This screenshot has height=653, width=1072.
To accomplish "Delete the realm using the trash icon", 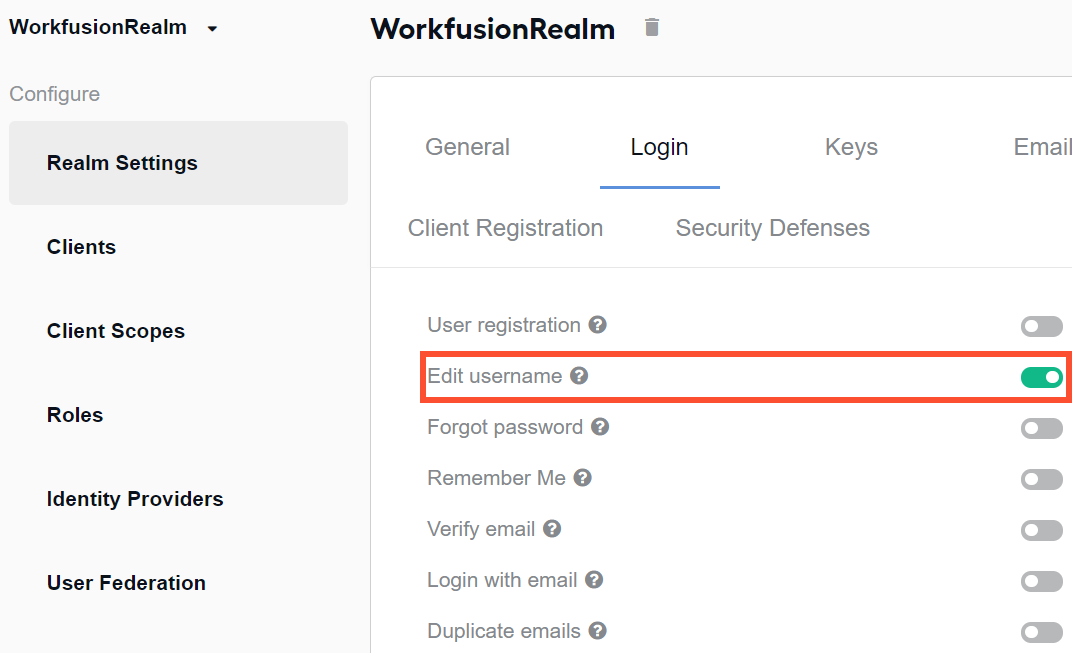I will [x=652, y=27].
